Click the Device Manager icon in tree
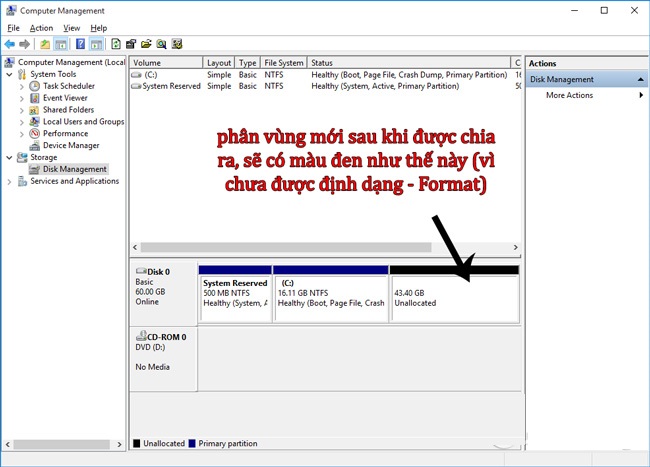The width and height of the screenshot is (650, 467). [35, 145]
